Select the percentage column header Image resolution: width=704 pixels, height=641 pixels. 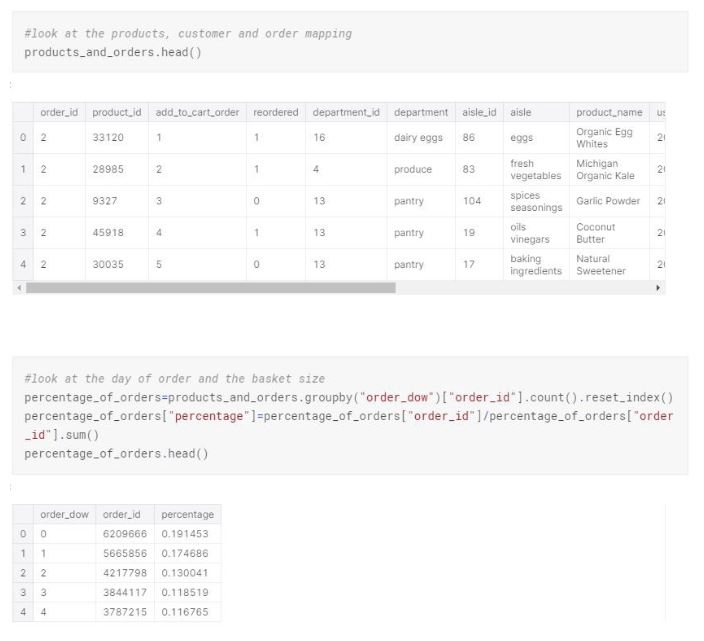click(x=188, y=514)
